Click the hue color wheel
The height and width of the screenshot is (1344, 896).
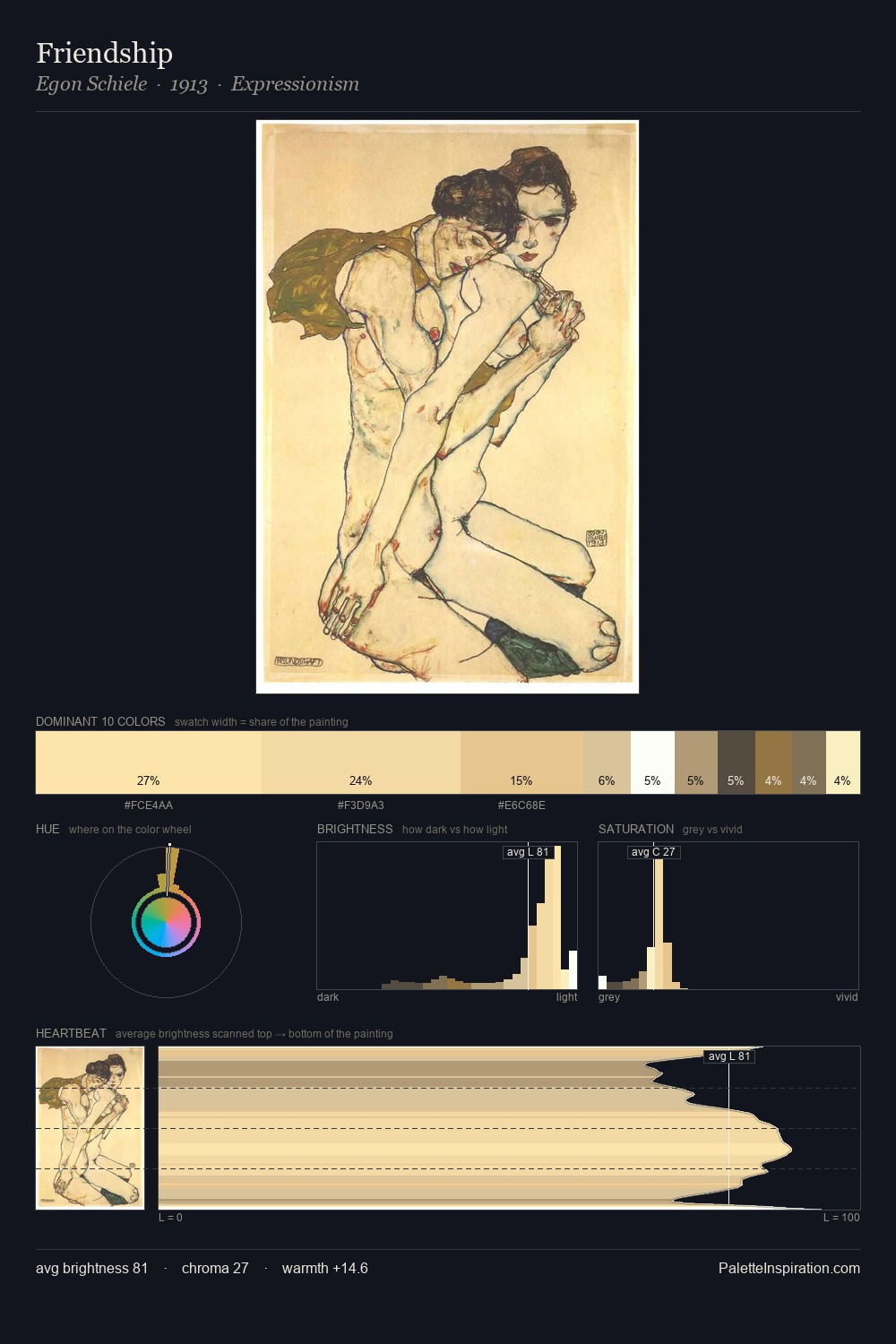(x=166, y=922)
